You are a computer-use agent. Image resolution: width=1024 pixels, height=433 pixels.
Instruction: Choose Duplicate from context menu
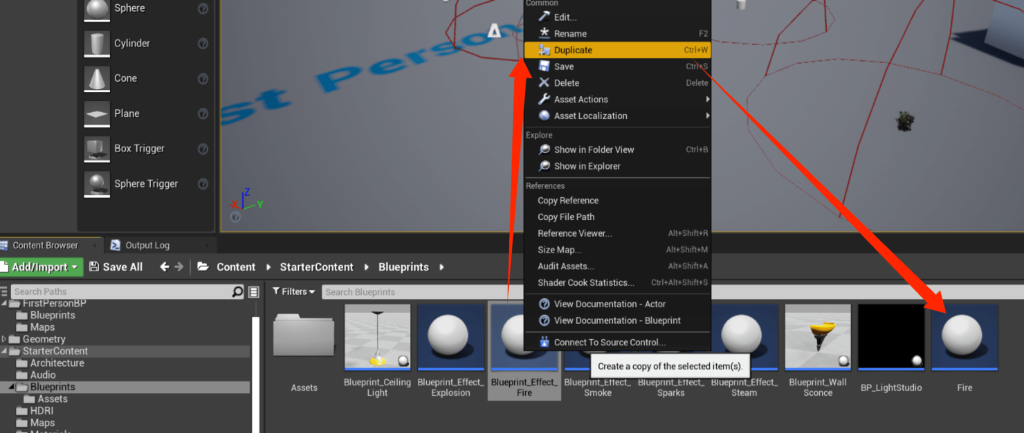pos(617,50)
